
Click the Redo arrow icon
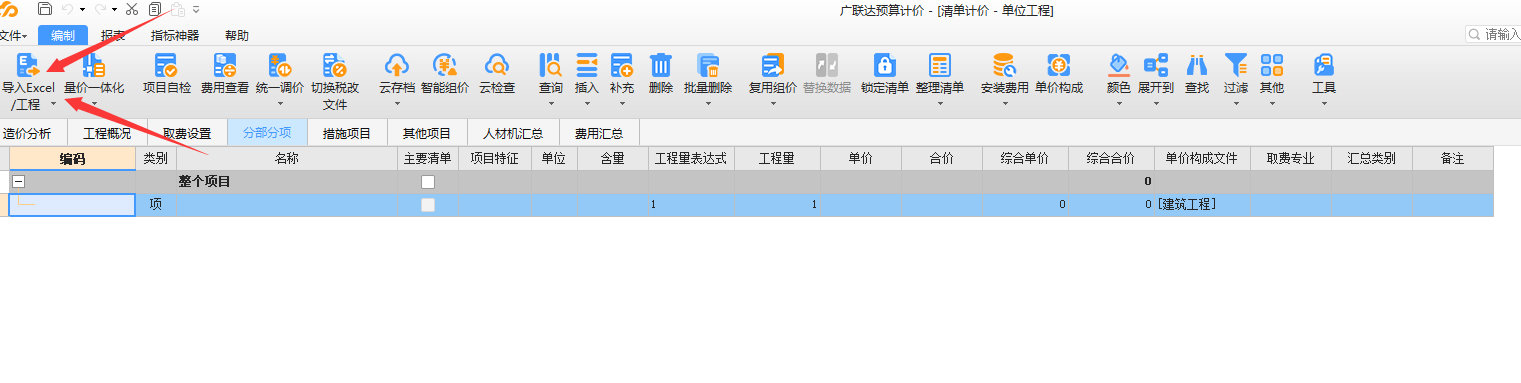(99, 9)
